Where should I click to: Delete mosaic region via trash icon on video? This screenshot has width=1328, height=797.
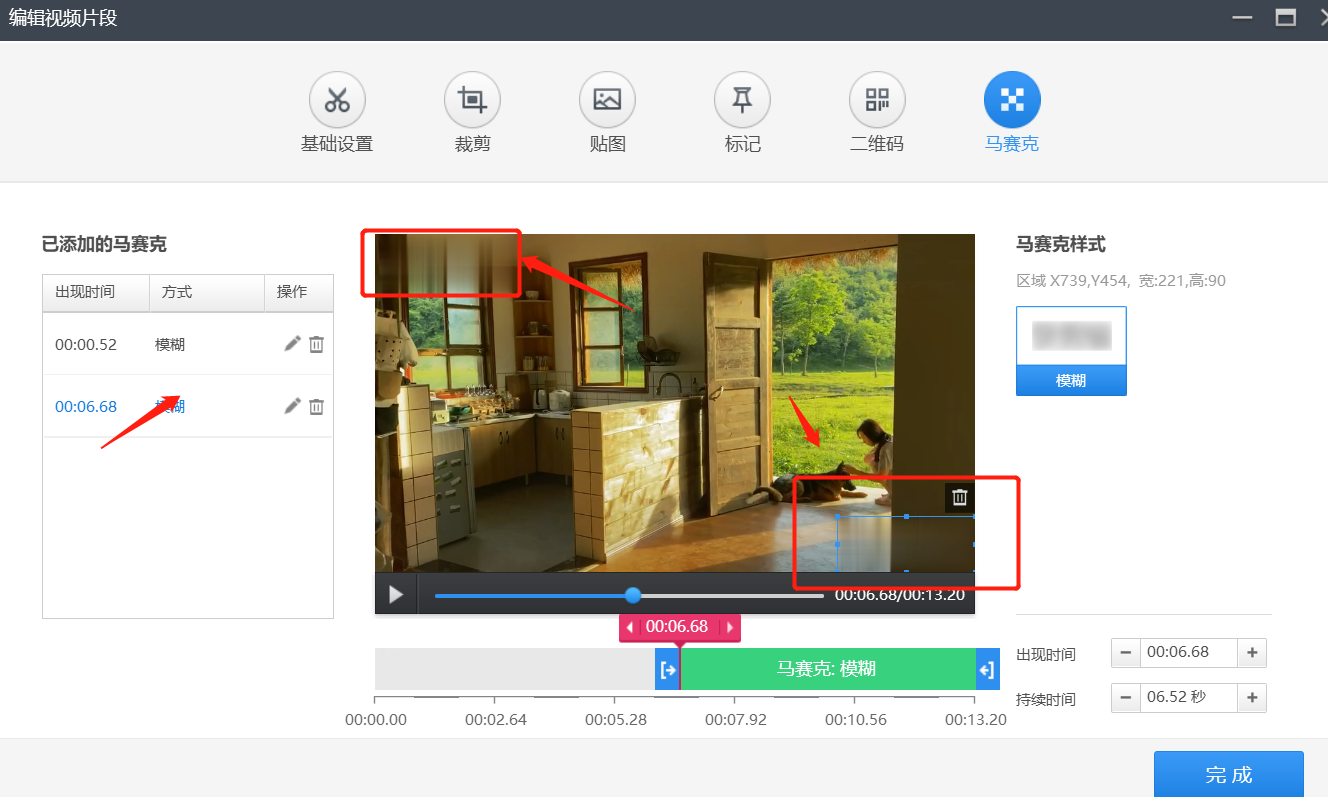coord(959,497)
